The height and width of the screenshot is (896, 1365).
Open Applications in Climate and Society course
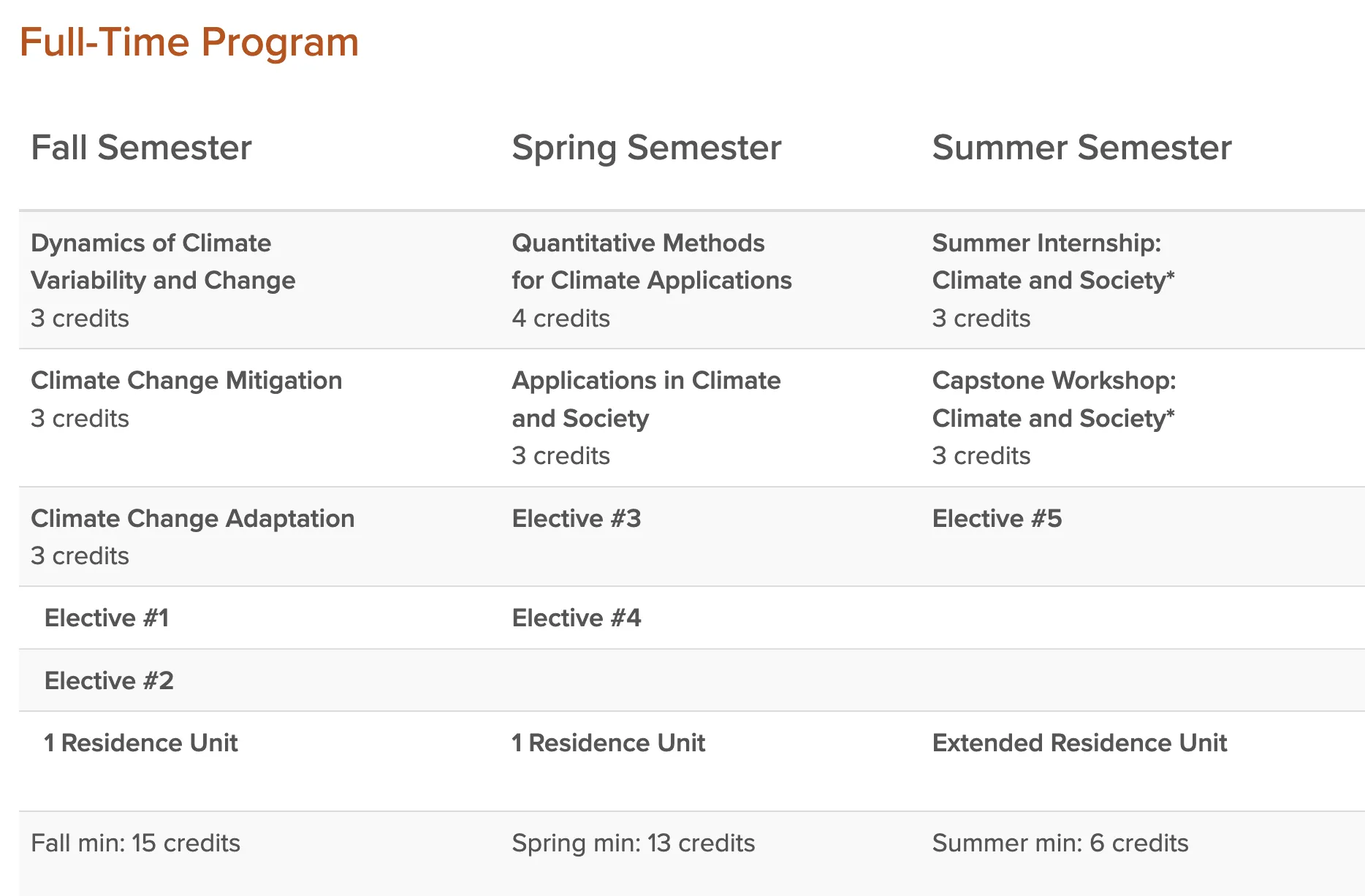(646, 399)
